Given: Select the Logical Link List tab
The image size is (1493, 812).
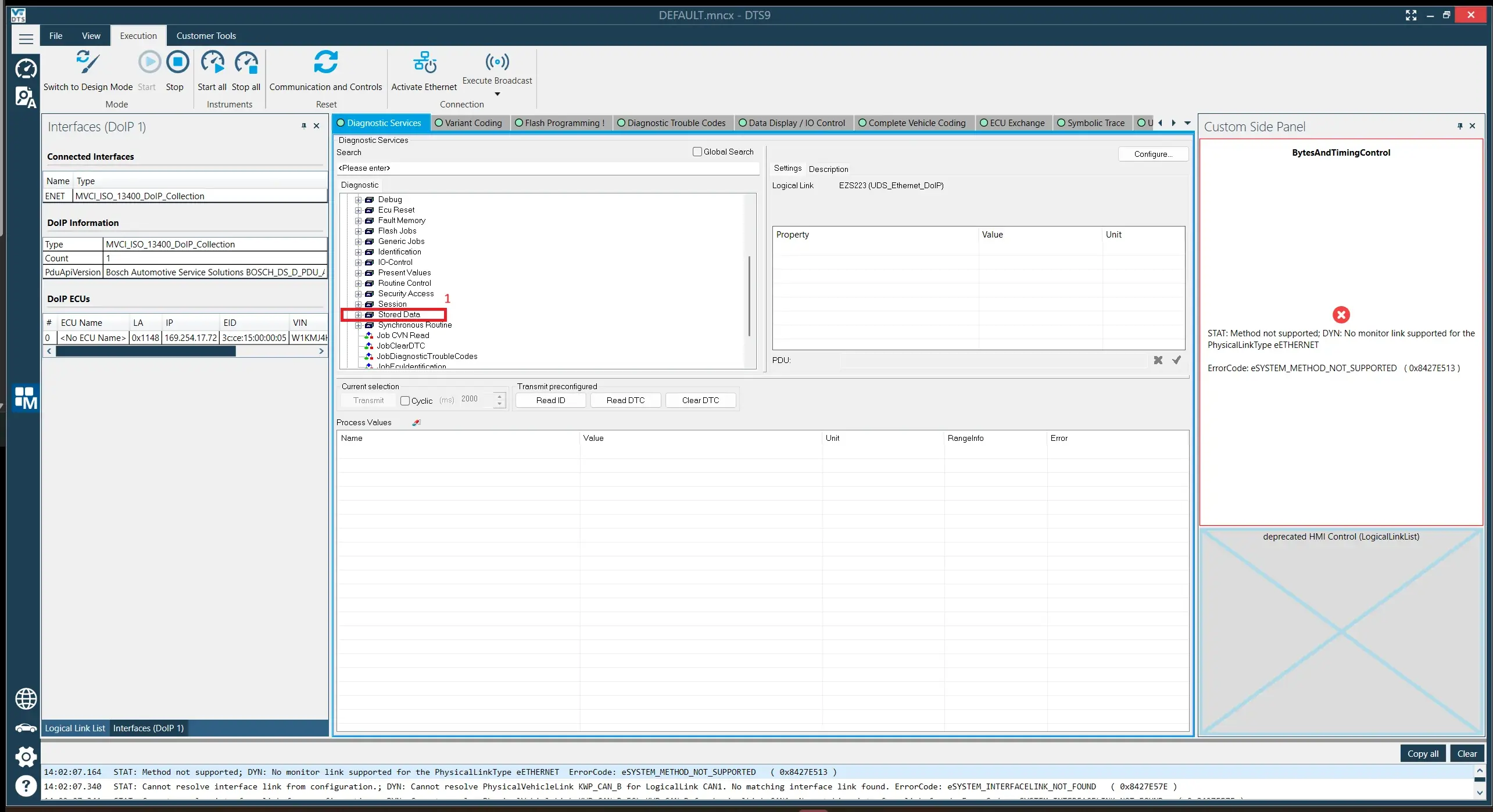Looking at the screenshot, I should 75,728.
